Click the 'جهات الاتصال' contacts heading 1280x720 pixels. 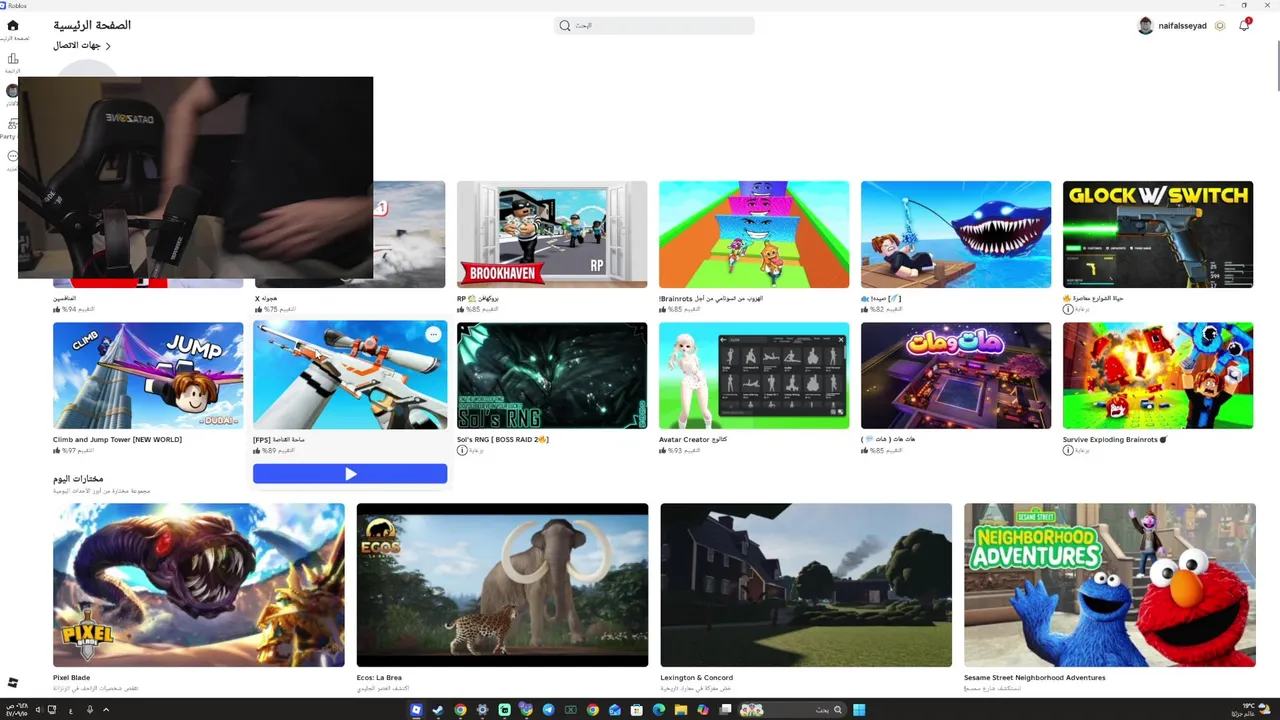tap(77, 46)
